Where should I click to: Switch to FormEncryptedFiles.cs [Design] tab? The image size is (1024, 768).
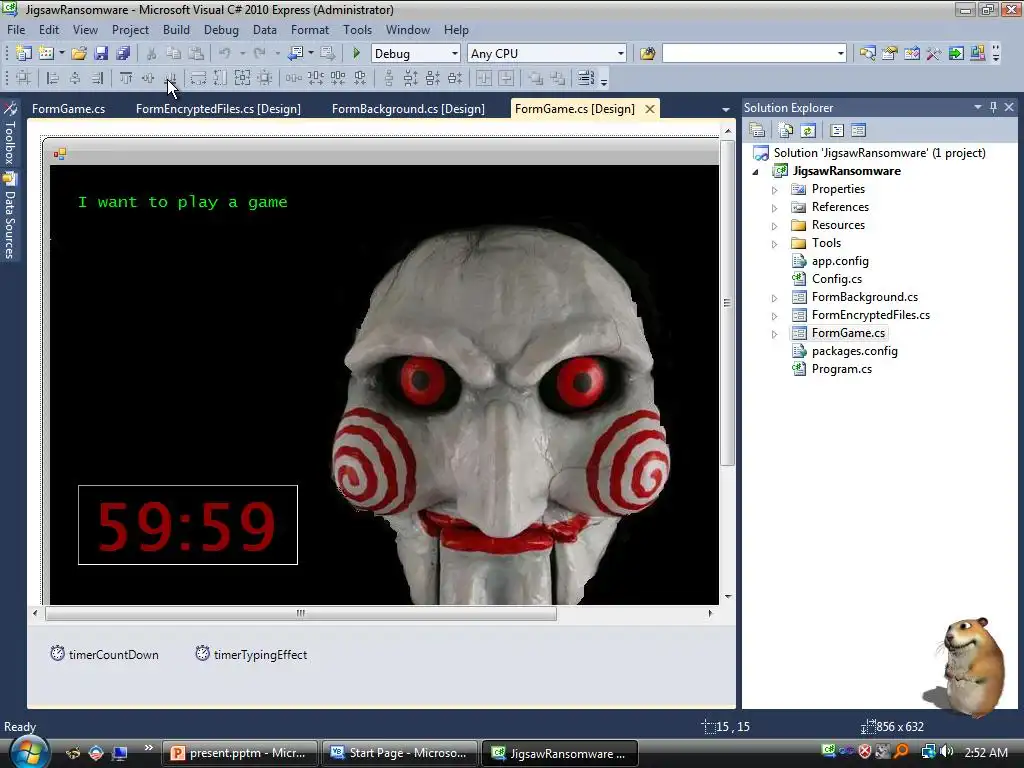[x=218, y=109]
